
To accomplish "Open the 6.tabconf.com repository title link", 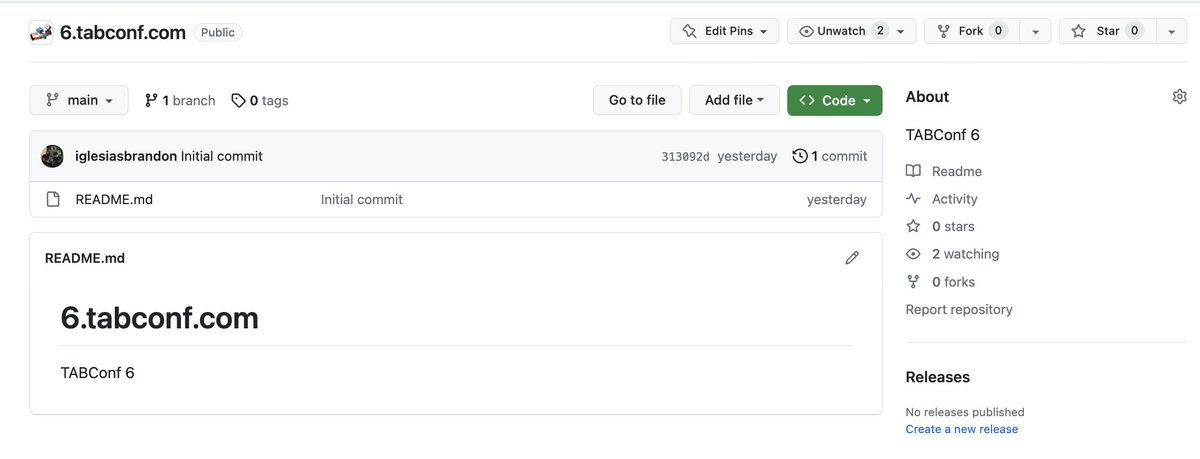I will click(x=123, y=32).
